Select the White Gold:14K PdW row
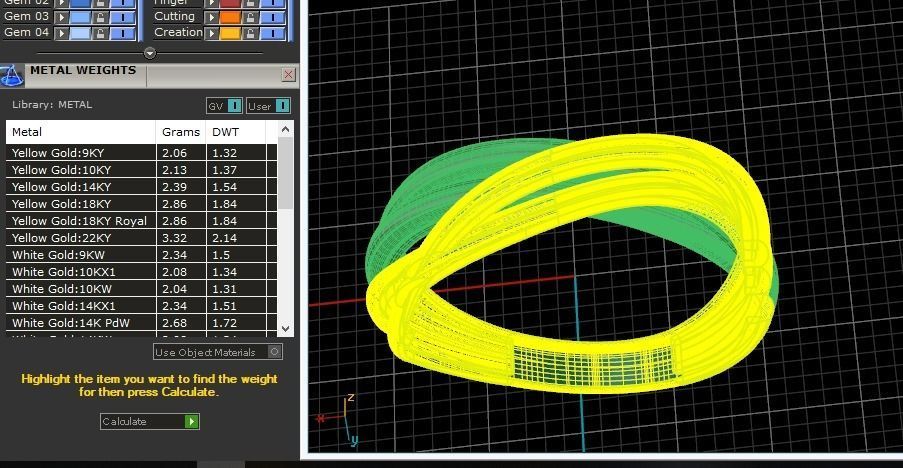This screenshot has width=903, height=468. [141, 322]
